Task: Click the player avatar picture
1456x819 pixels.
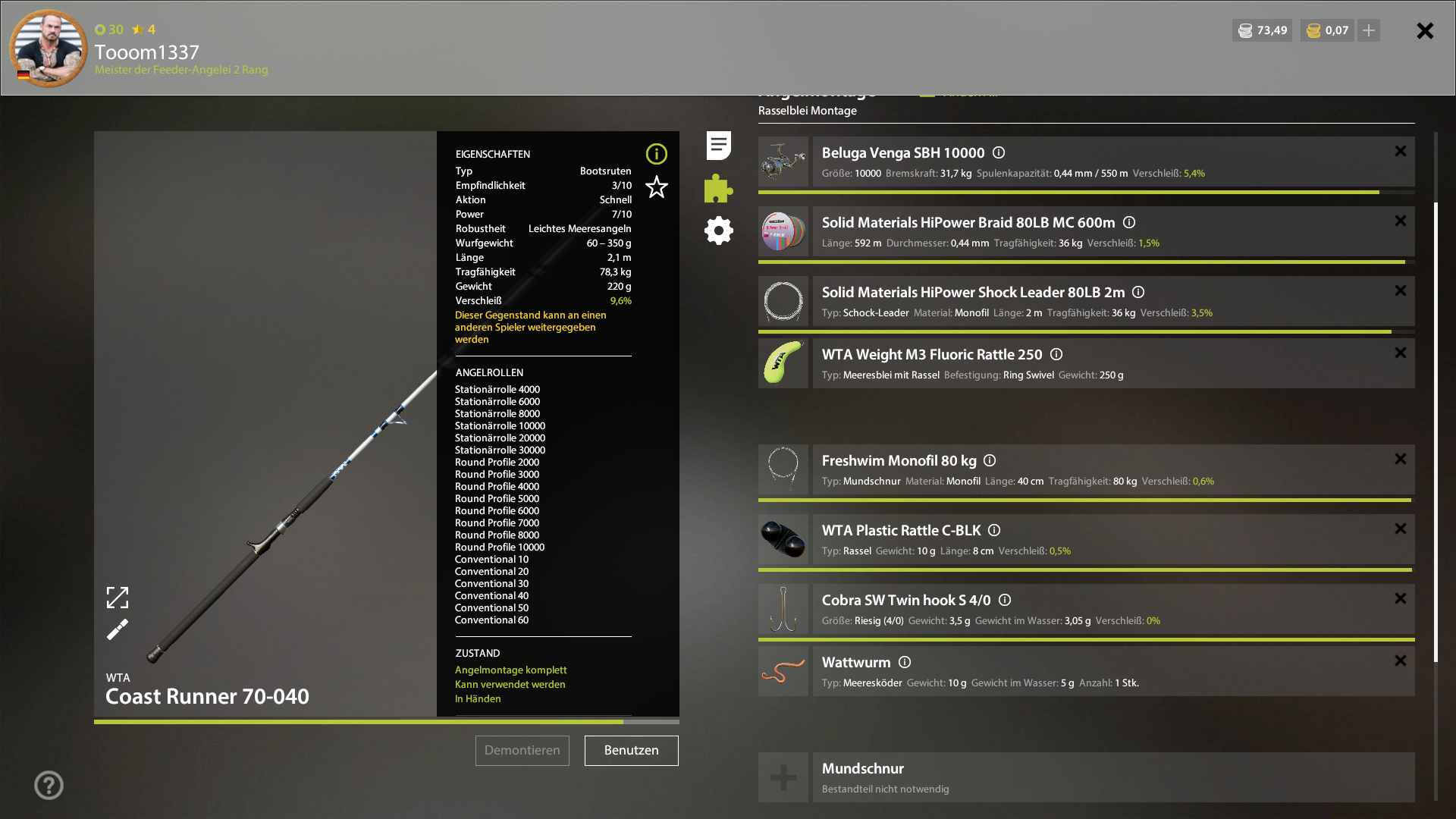Action: point(49,48)
